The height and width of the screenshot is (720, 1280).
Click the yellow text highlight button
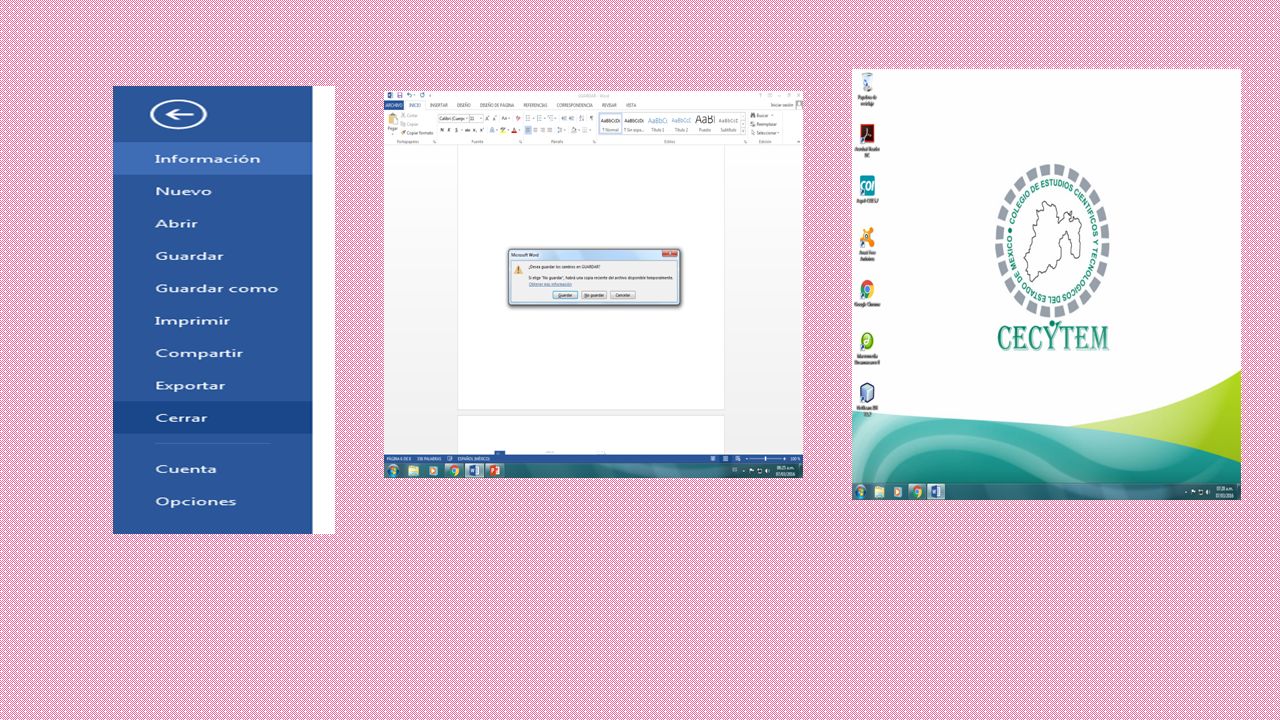503,130
